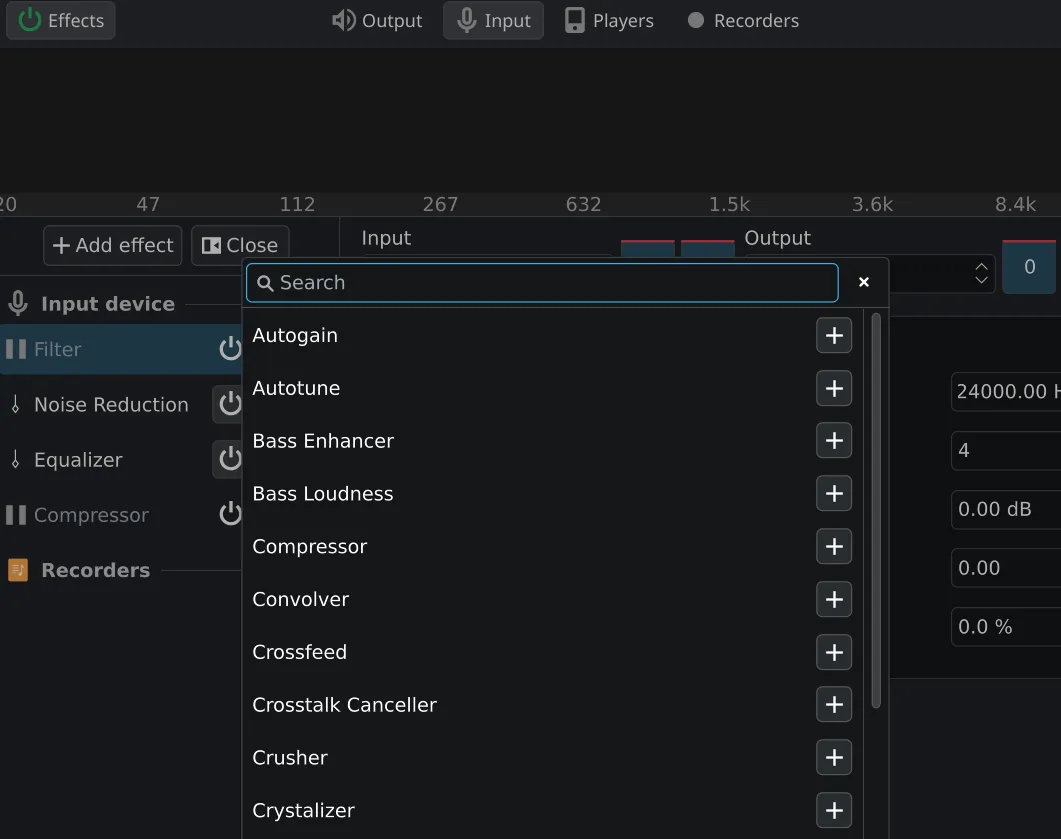Add Crosstalk Canceller using its plus icon
Viewport: 1061px width, 839px height.
point(834,705)
